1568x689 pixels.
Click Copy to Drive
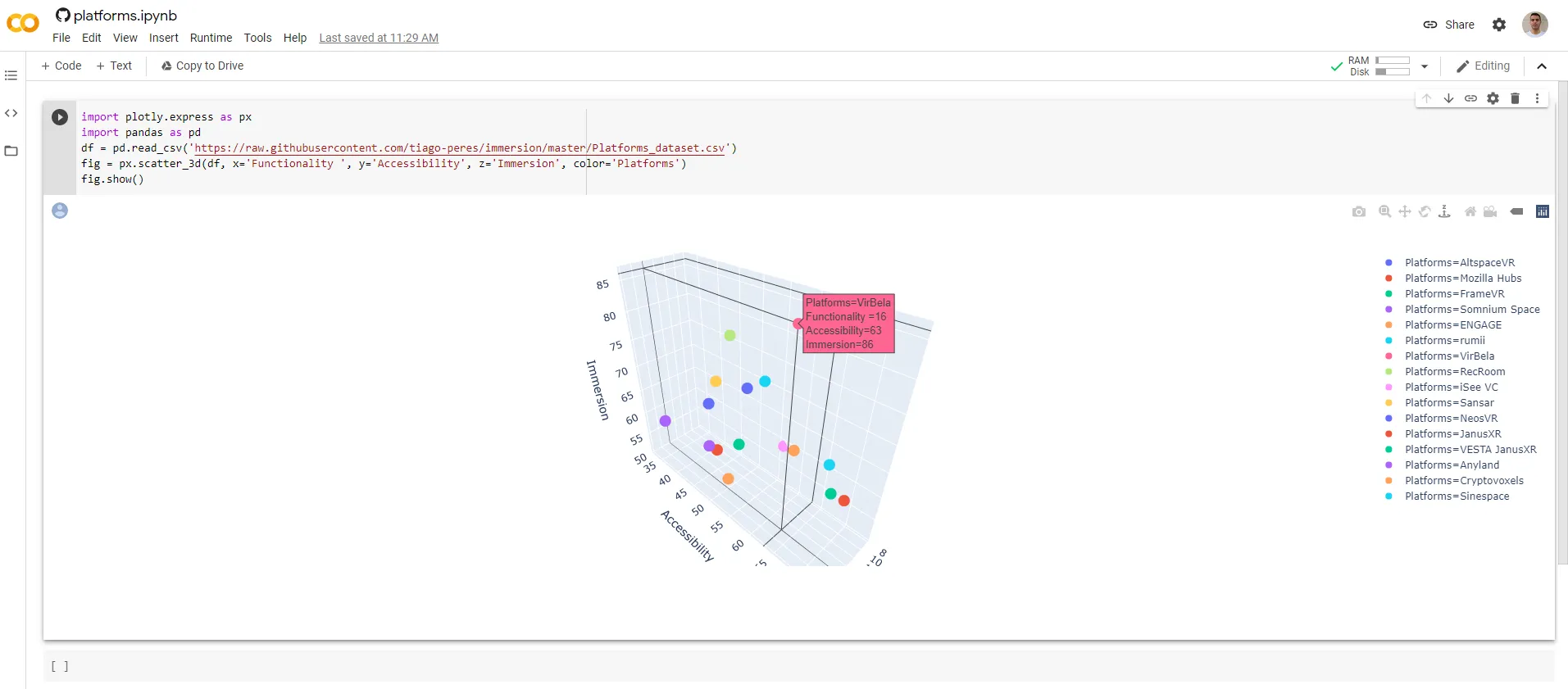point(202,66)
